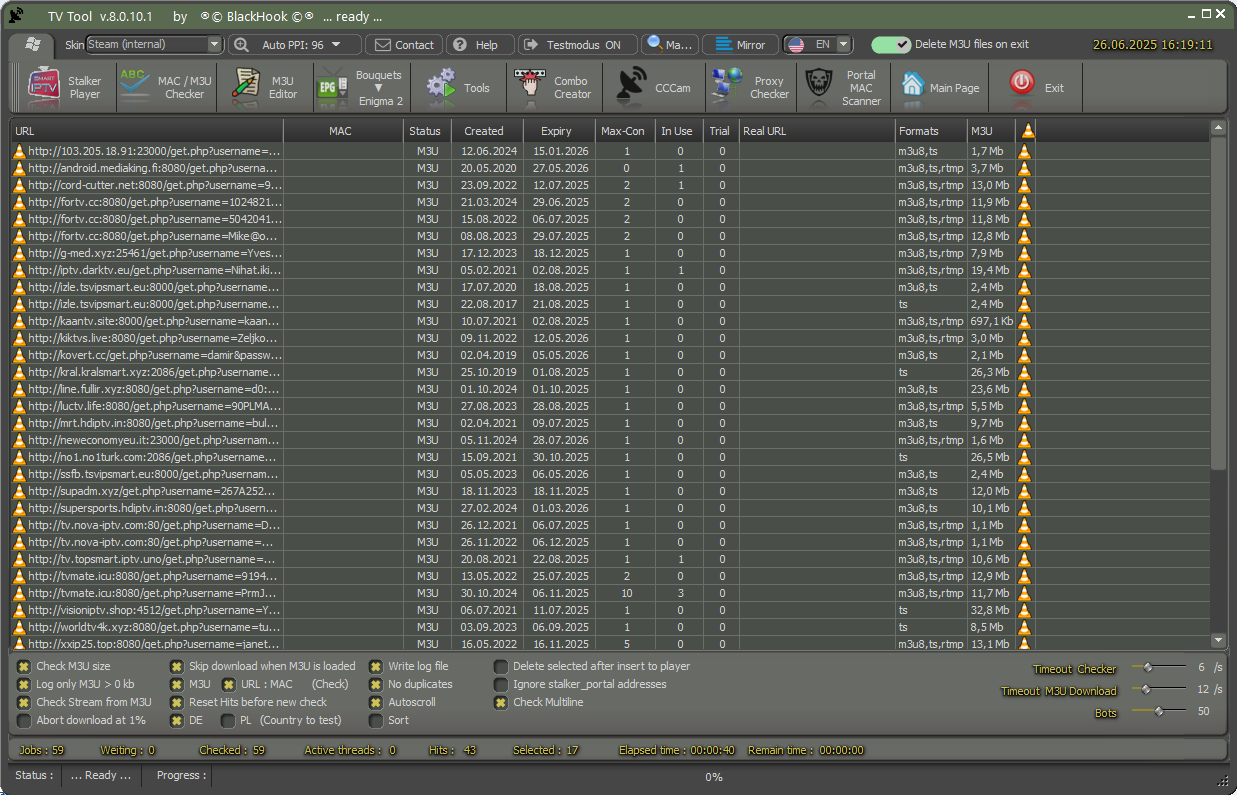
Task: Click the VLC icon on the cord-cutter.net row
Action: [x=1025, y=185]
